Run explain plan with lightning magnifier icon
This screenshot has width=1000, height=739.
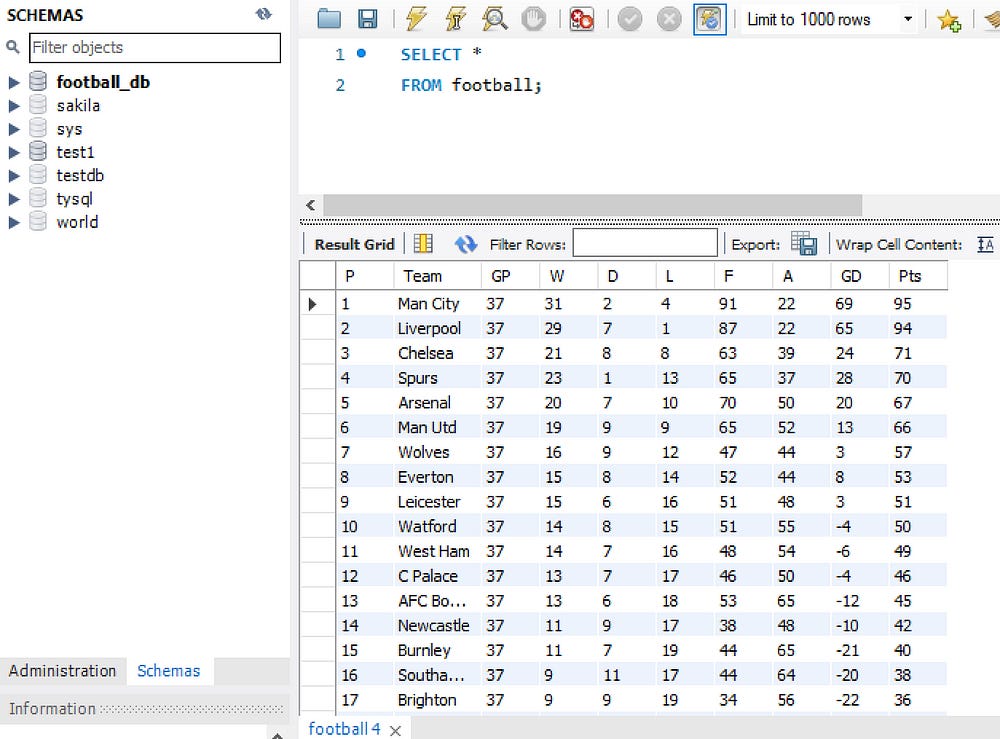pyautogui.click(x=494, y=19)
